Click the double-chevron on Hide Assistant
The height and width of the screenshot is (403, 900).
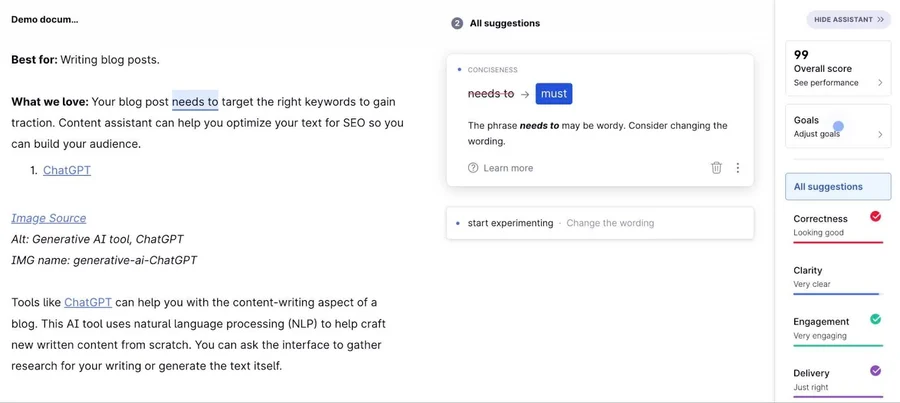pos(880,20)
